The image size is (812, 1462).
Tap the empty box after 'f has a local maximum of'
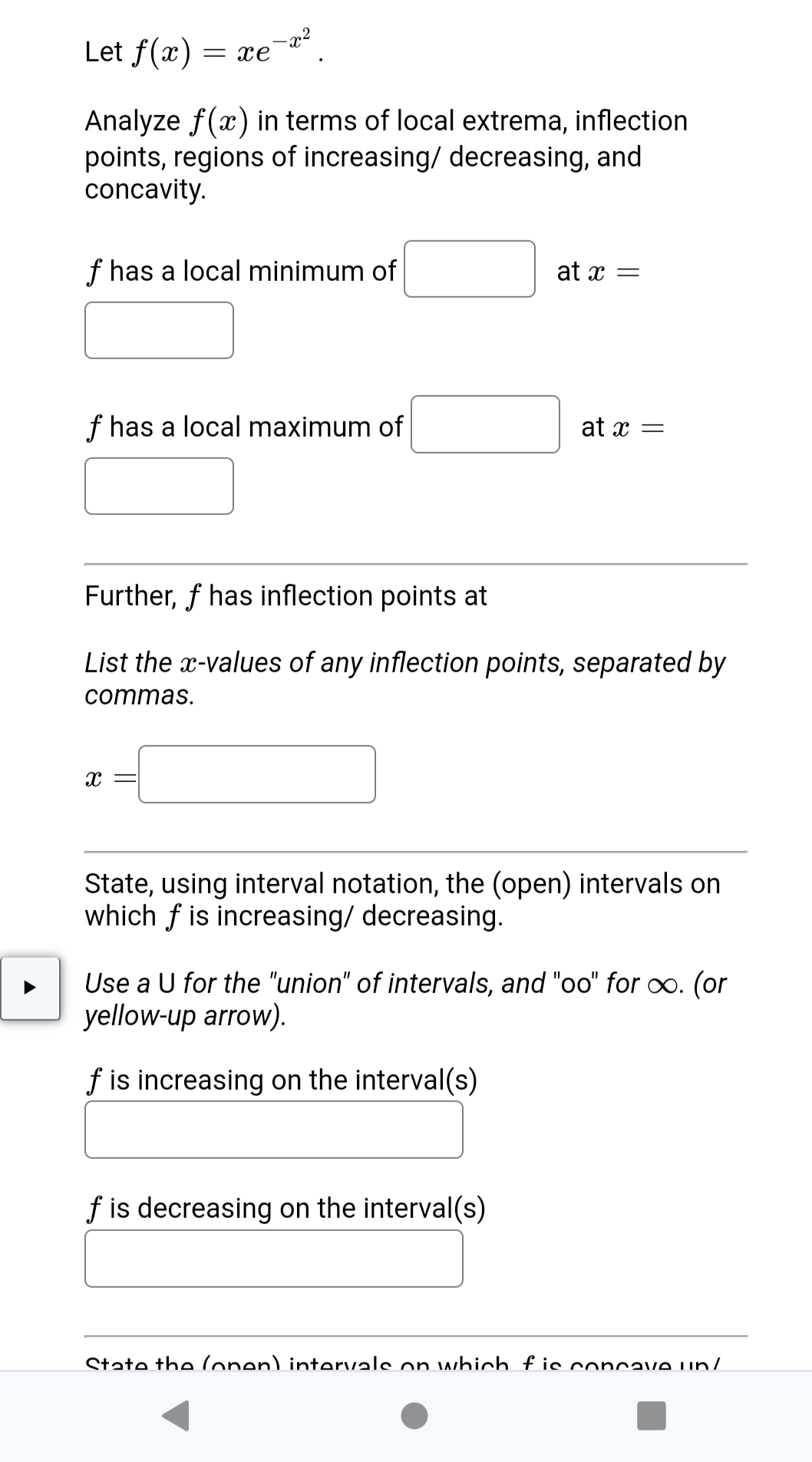coord(484,427)
